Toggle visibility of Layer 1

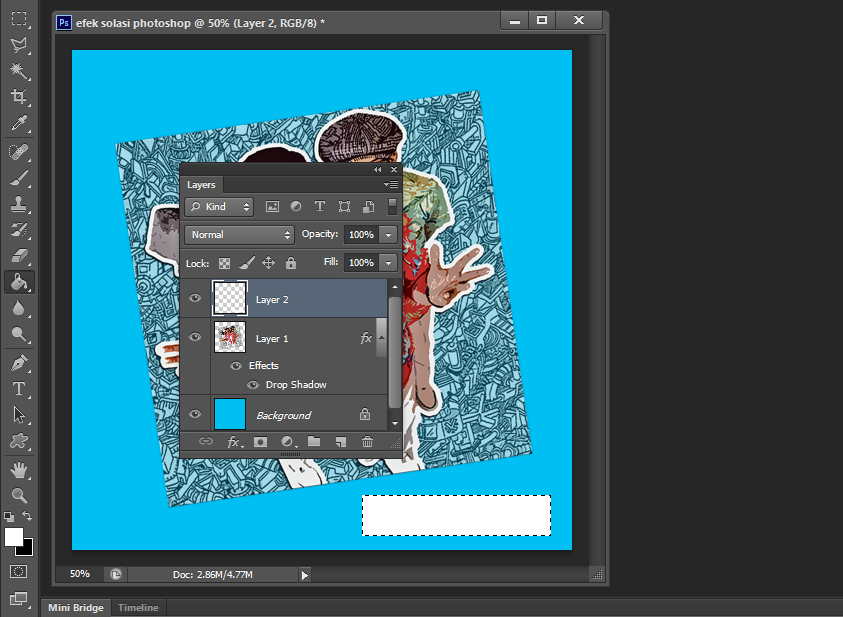click(x=195, y=337)
